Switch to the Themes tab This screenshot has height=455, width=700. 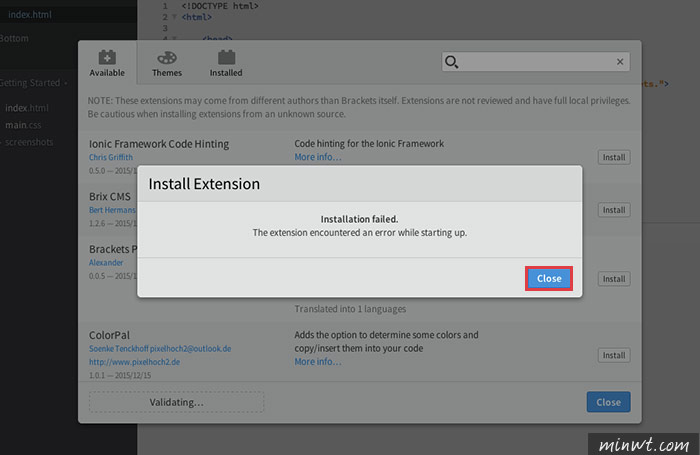coord(167,63)
